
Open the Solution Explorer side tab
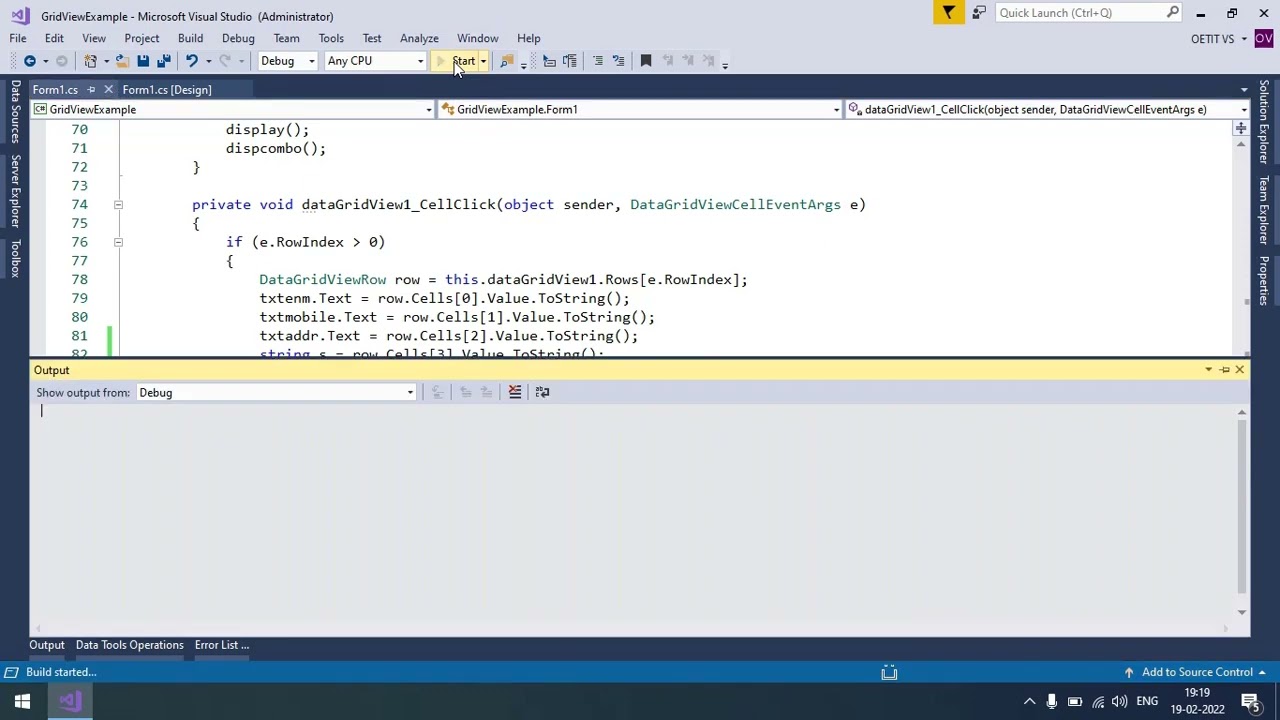pos(1264,122)
